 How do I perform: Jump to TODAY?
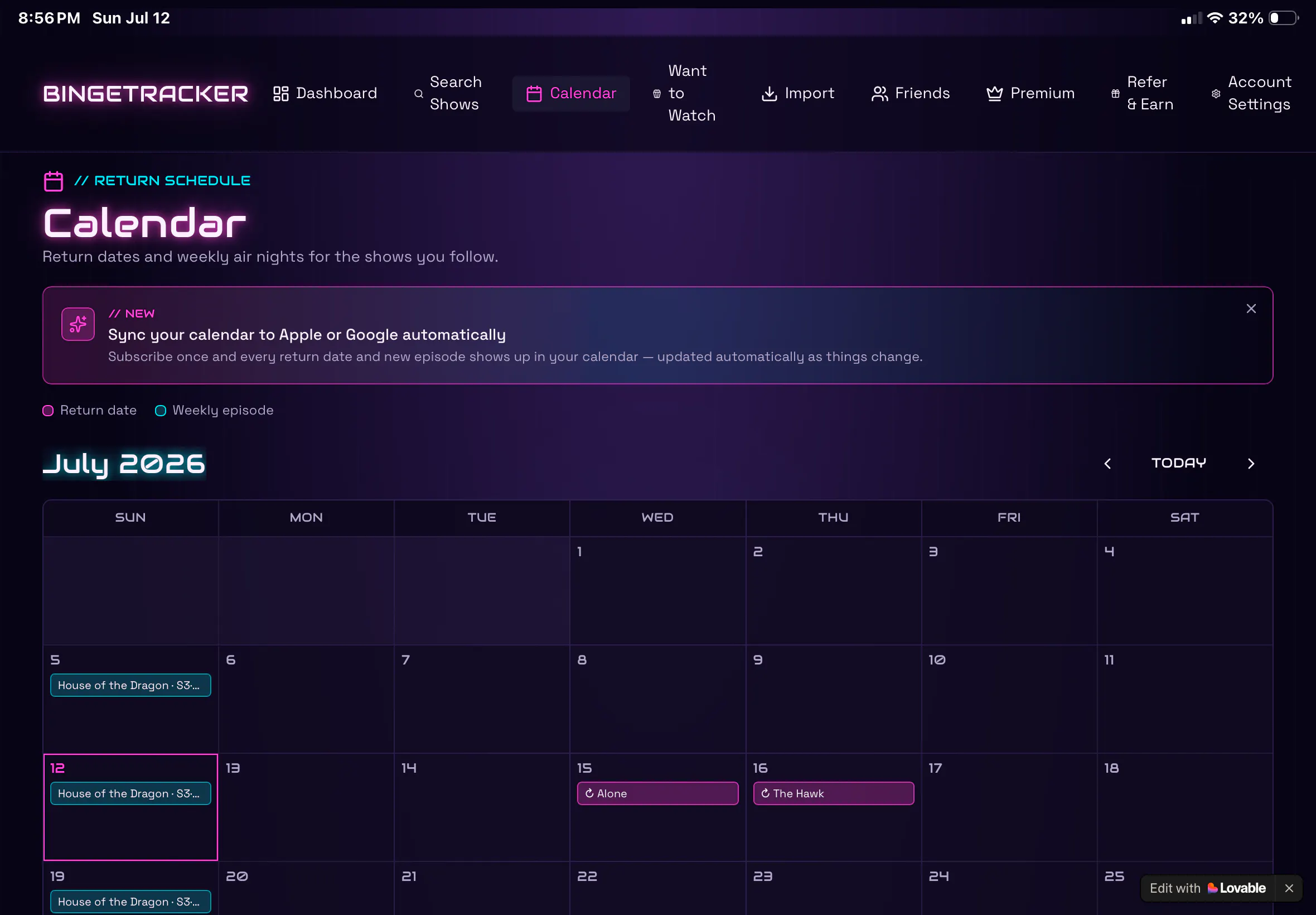pyautogui.click(x=1179, y=463)
